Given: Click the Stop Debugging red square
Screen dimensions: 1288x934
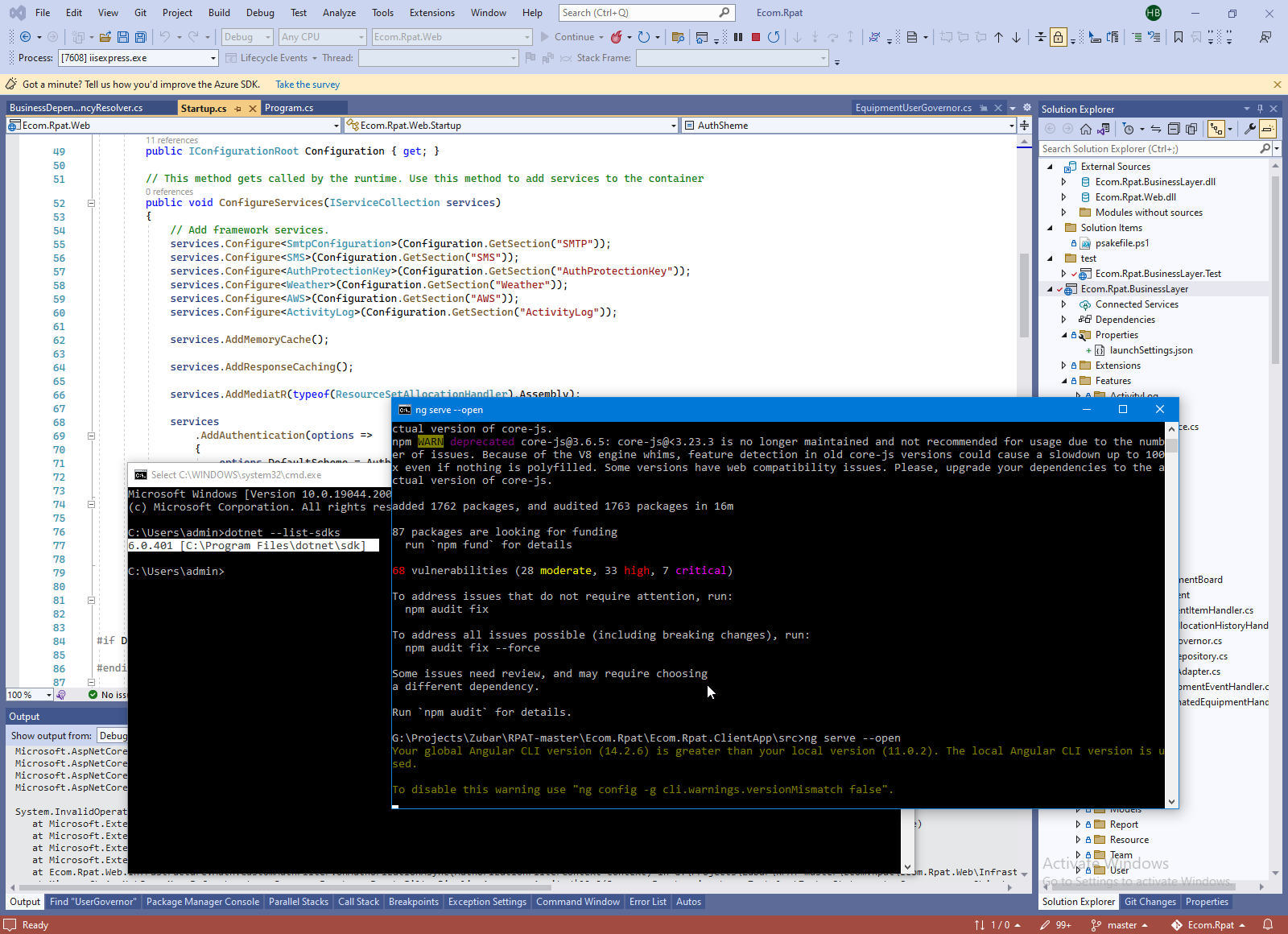Looking at the screenshot, I should pyautogui.click(x=756, y=37).
